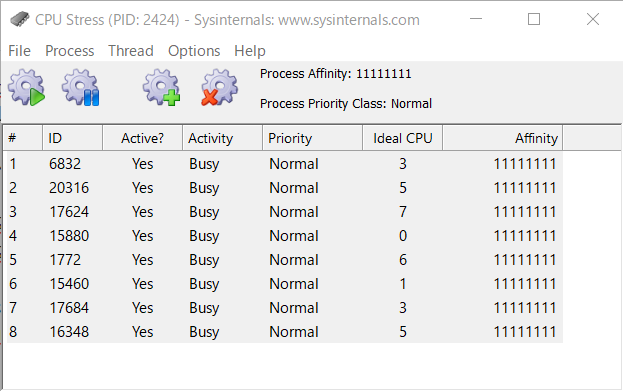
Task: Click the kill thread gear icon with red X
Action: (220, 87)
